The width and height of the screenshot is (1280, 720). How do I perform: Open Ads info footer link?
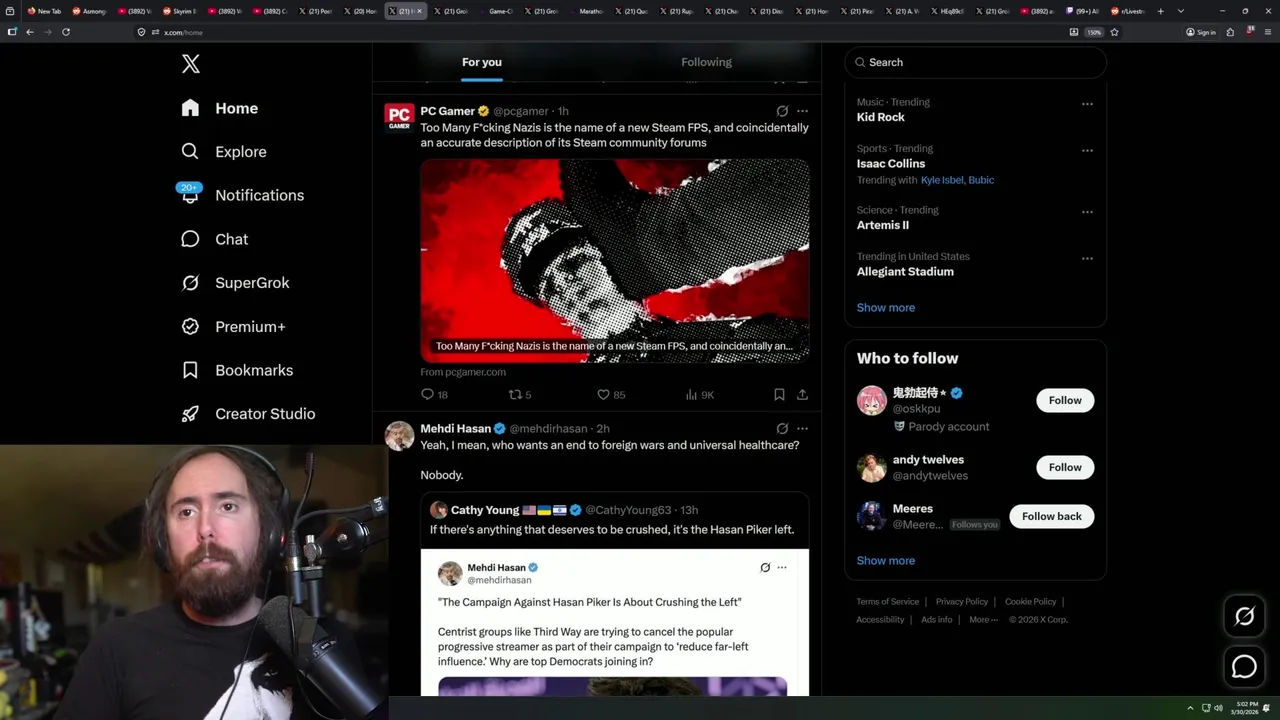[x=937, y=620]
